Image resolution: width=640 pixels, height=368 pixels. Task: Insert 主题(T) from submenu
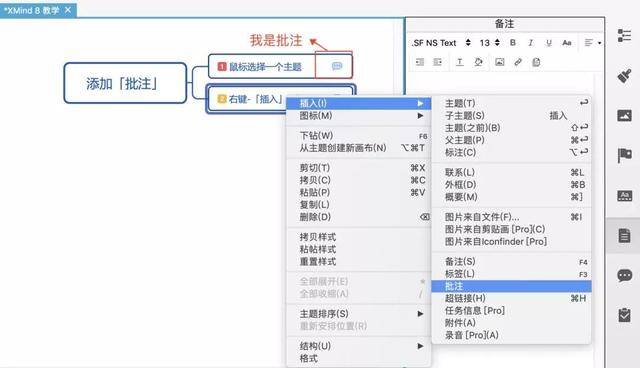click(x=511, y=103)
